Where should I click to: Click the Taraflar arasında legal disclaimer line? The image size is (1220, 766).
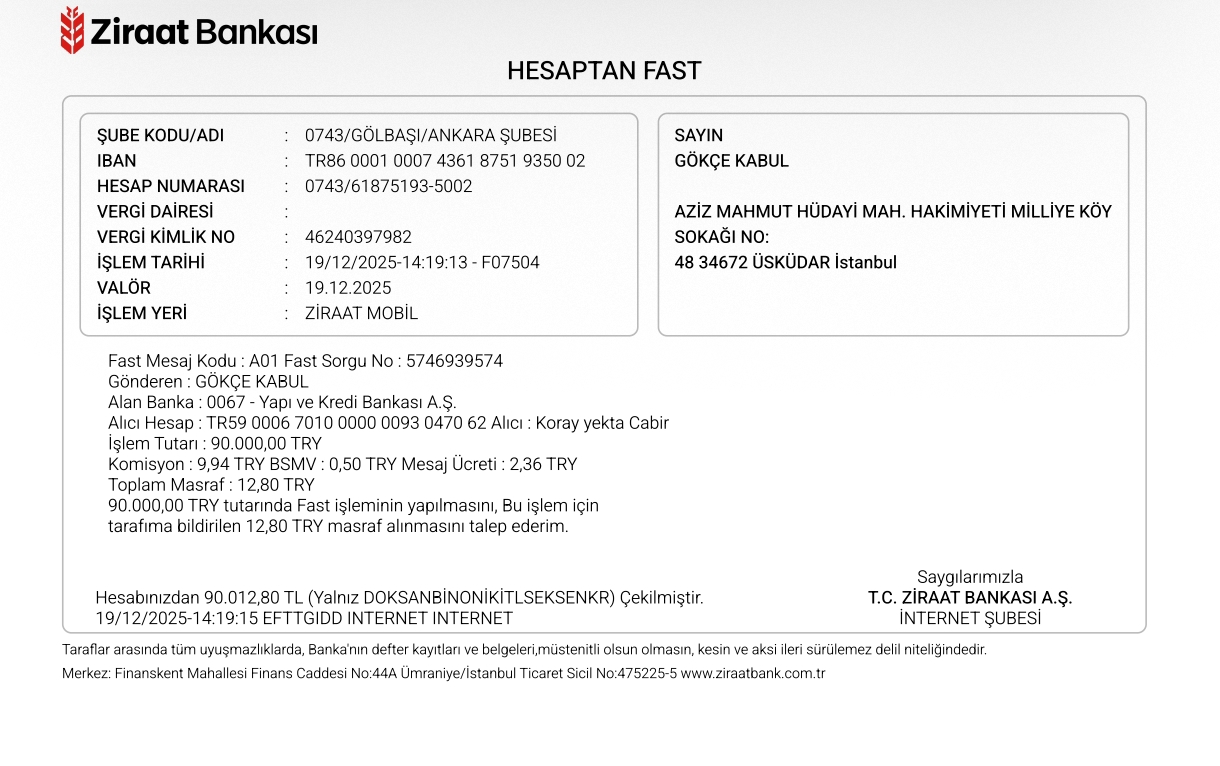point(524,650)
